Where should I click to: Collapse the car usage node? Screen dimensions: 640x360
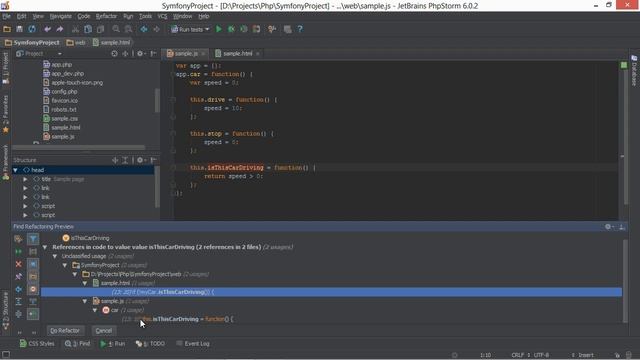click(x=95, y=310)
